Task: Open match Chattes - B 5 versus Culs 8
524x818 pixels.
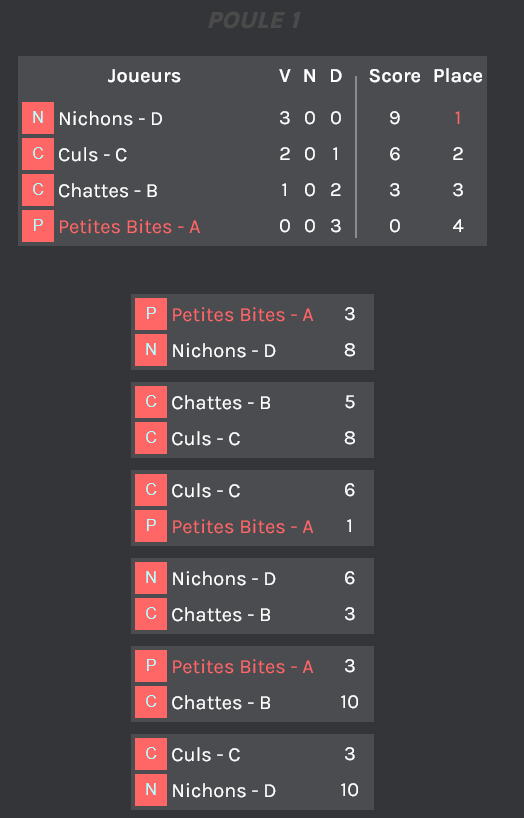Action: tap(252, 420)
